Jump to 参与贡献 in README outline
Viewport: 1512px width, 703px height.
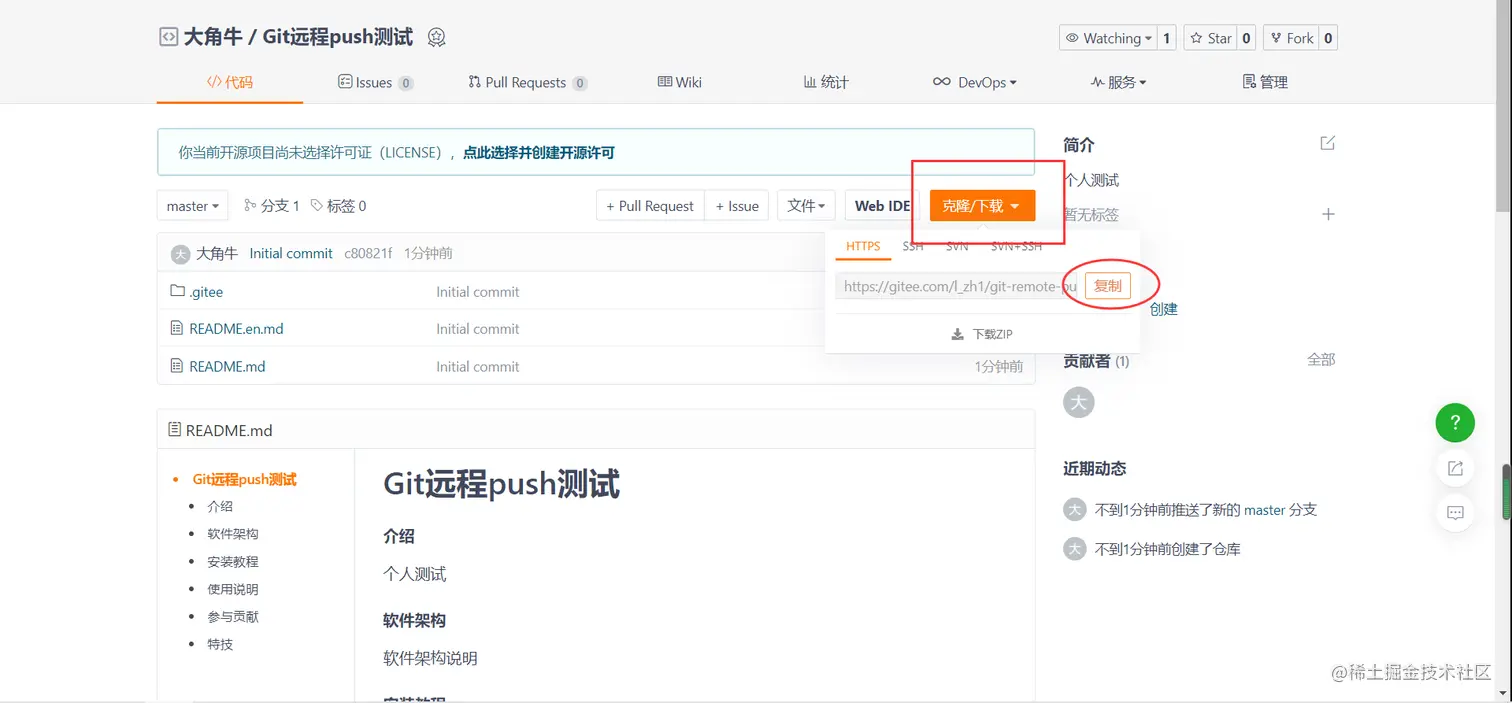point(233,616)
